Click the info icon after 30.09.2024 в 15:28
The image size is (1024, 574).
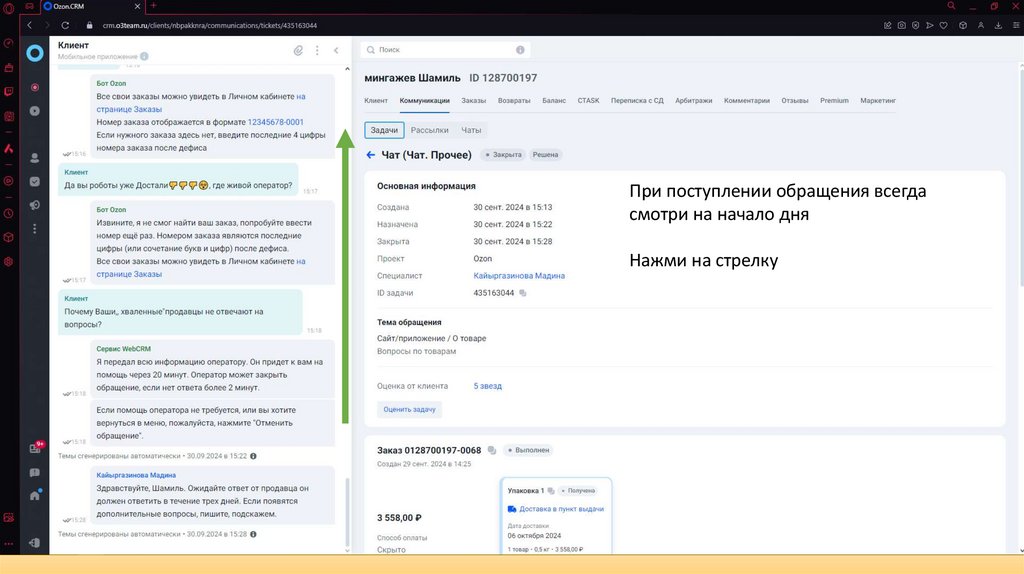(253, 534)
